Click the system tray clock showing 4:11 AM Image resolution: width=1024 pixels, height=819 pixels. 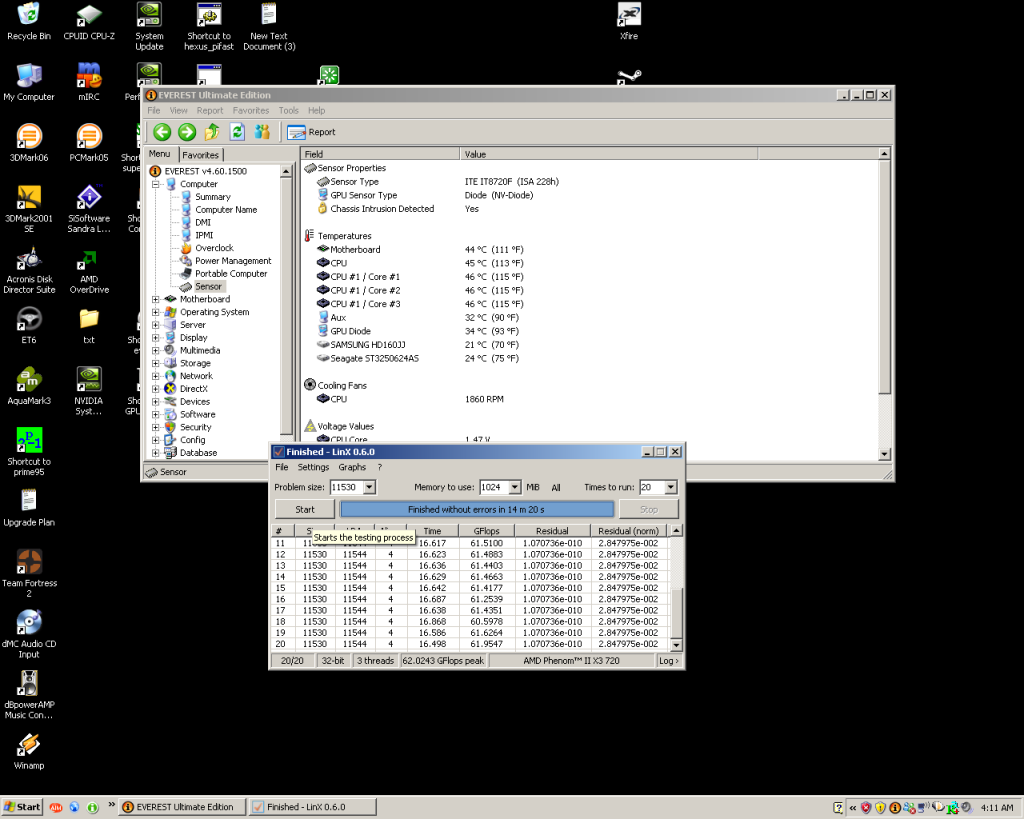997,808
